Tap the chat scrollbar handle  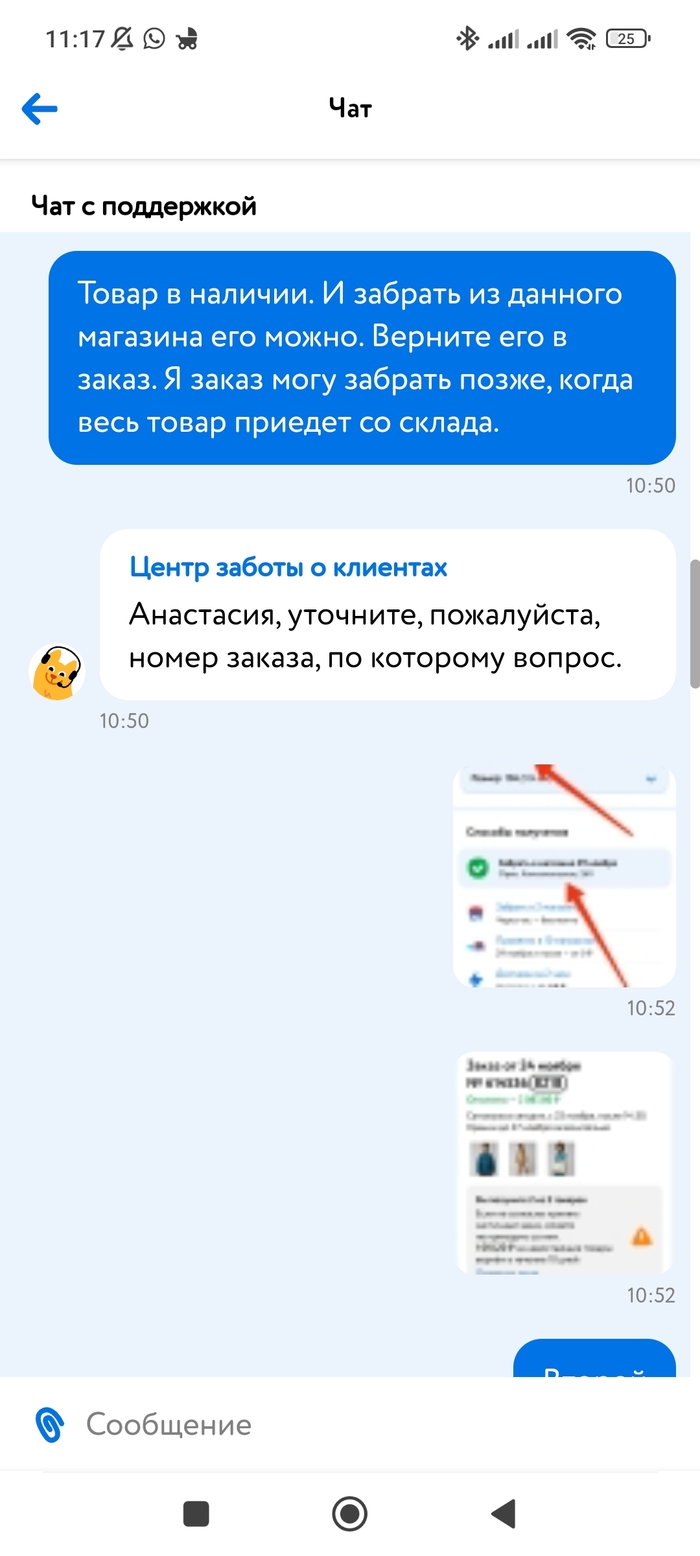click(x=695, y=623)
